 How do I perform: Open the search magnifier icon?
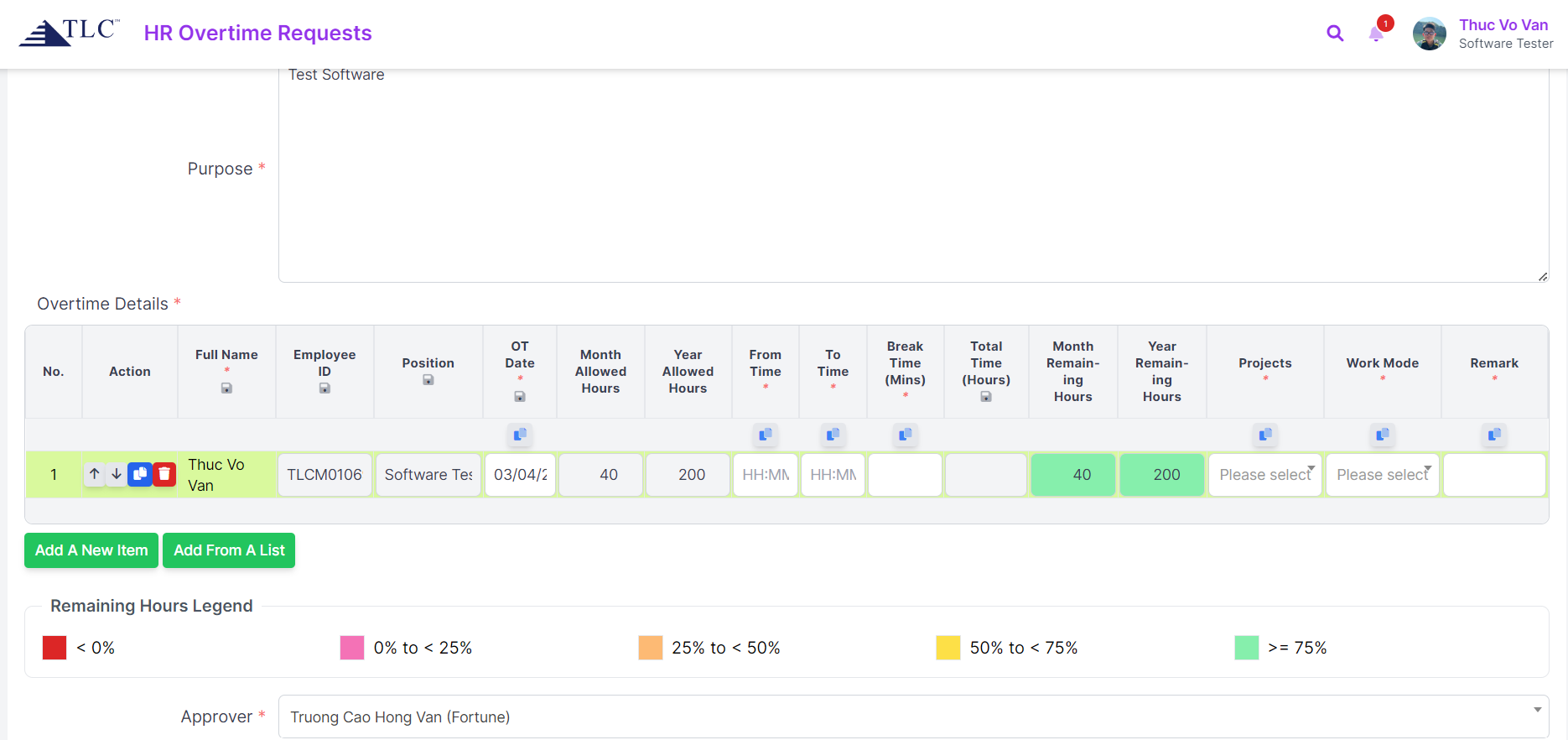[x=1335, y=34]
